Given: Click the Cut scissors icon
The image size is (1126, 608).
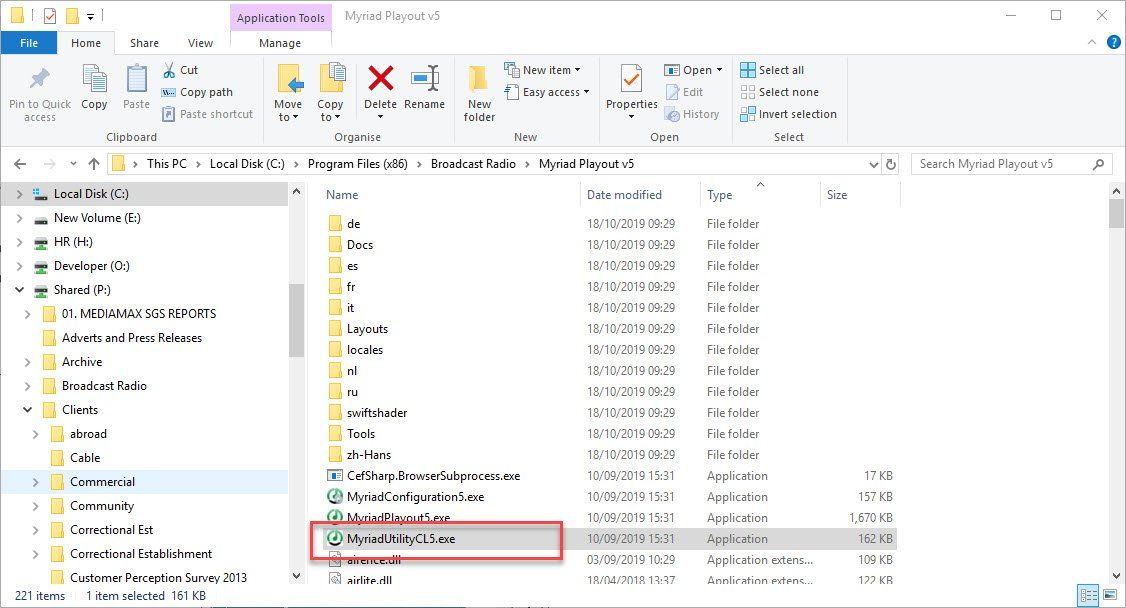Looking at the screenshot, I should pyautogui.click(x=169, y=70).
